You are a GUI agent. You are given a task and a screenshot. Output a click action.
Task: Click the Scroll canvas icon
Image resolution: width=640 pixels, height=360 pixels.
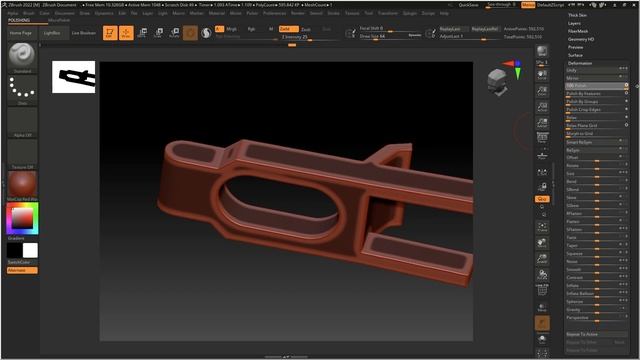point(542,75)
